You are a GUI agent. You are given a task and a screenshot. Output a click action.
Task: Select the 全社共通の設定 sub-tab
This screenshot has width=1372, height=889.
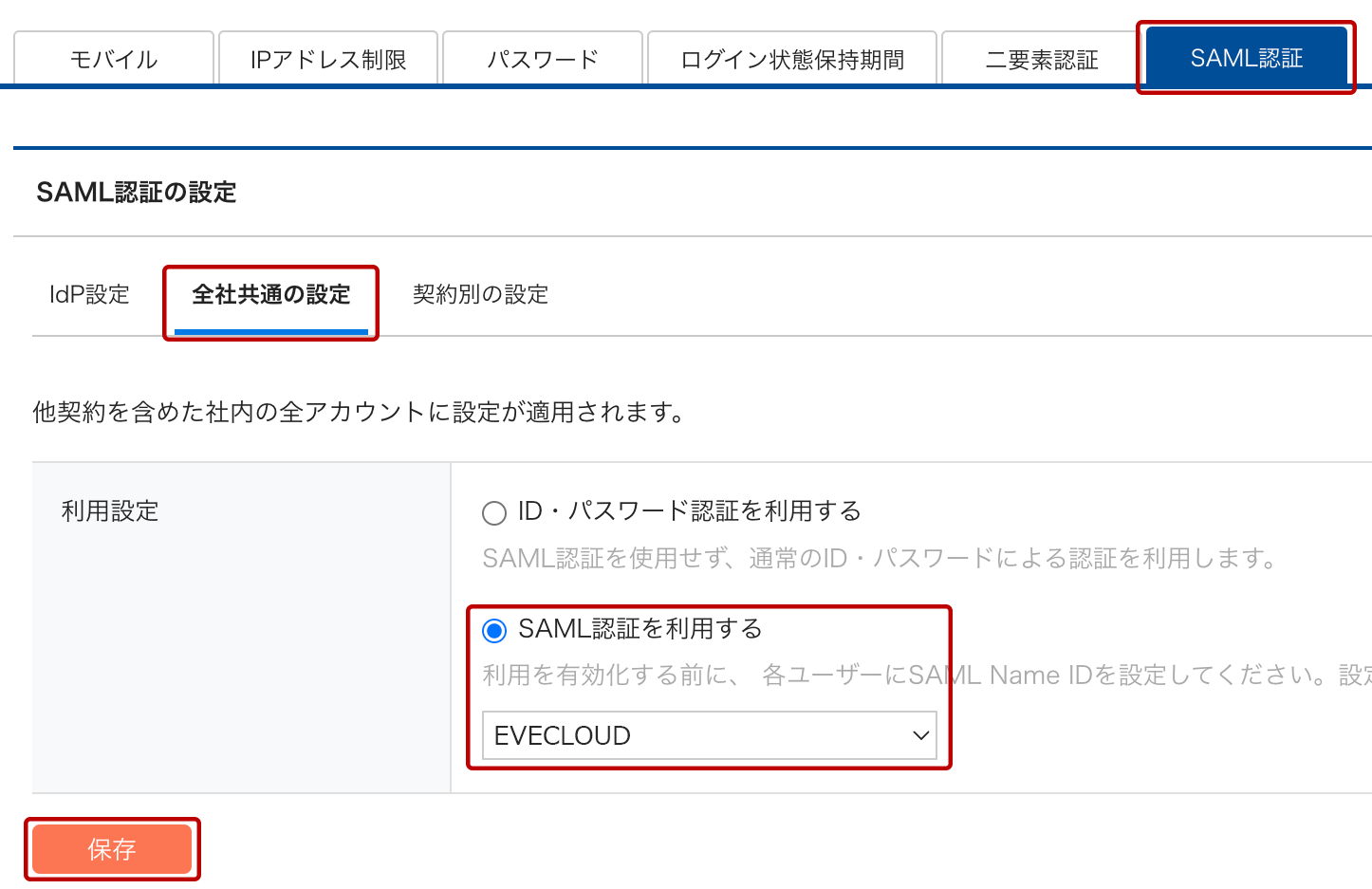271,294
